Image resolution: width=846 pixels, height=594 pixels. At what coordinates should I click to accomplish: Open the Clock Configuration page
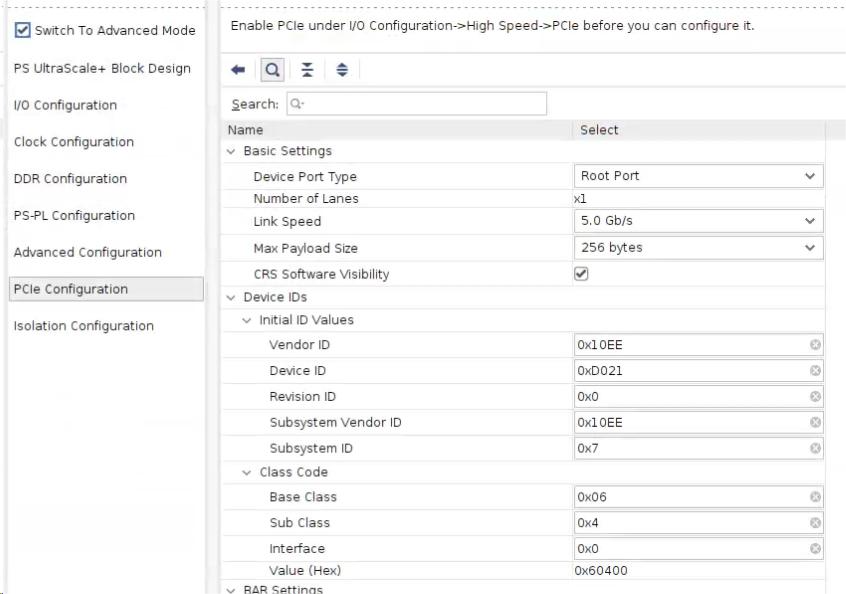[x=74, y=142]
